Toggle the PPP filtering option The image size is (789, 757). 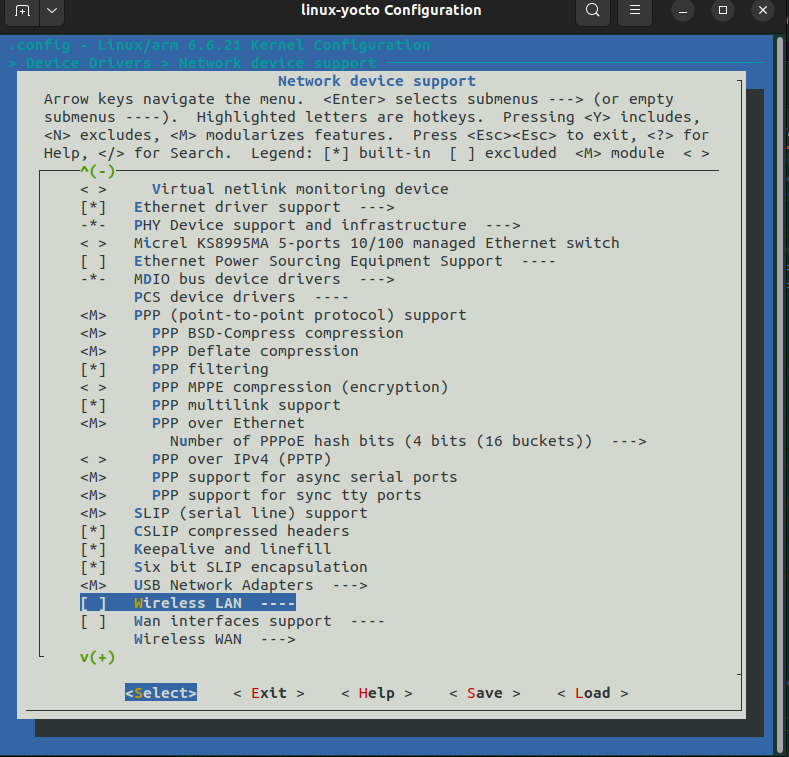click(94, 369)
